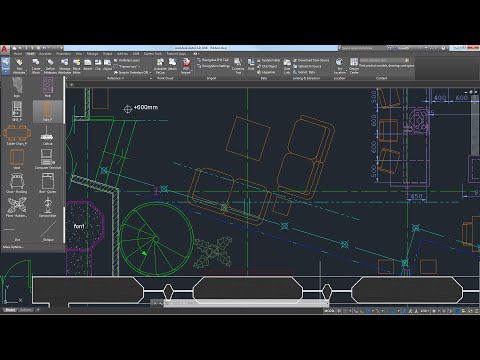Image resolution: width=480 pixels, height=360 pixels.
Task: Open the Quick Access toolbar customize arrow
Action: pos(62,48)
